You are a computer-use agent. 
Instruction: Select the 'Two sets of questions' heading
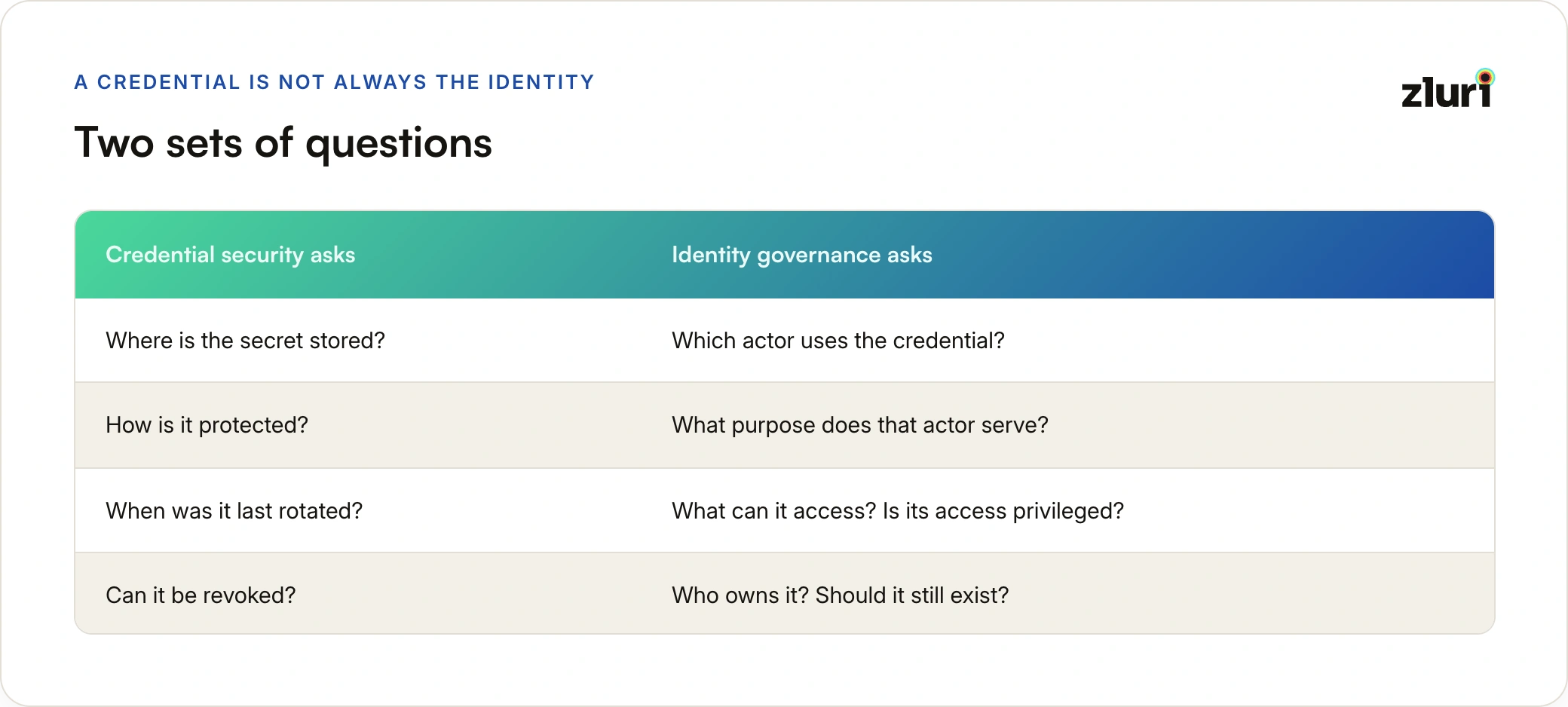[x=283, y=143]
